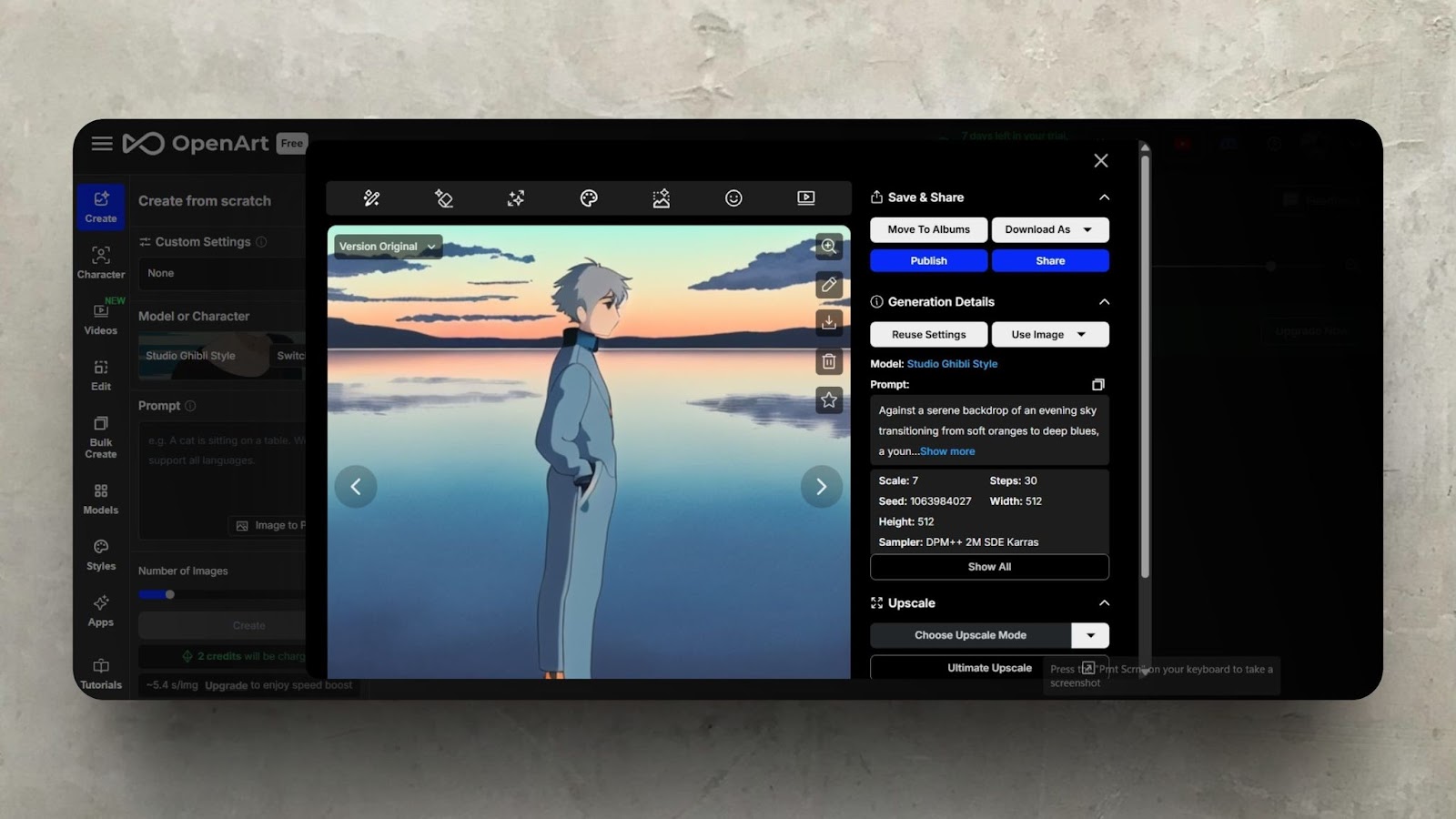1456x819 pixels.
Task: Click the Height: 512 value
Action: 906,522
